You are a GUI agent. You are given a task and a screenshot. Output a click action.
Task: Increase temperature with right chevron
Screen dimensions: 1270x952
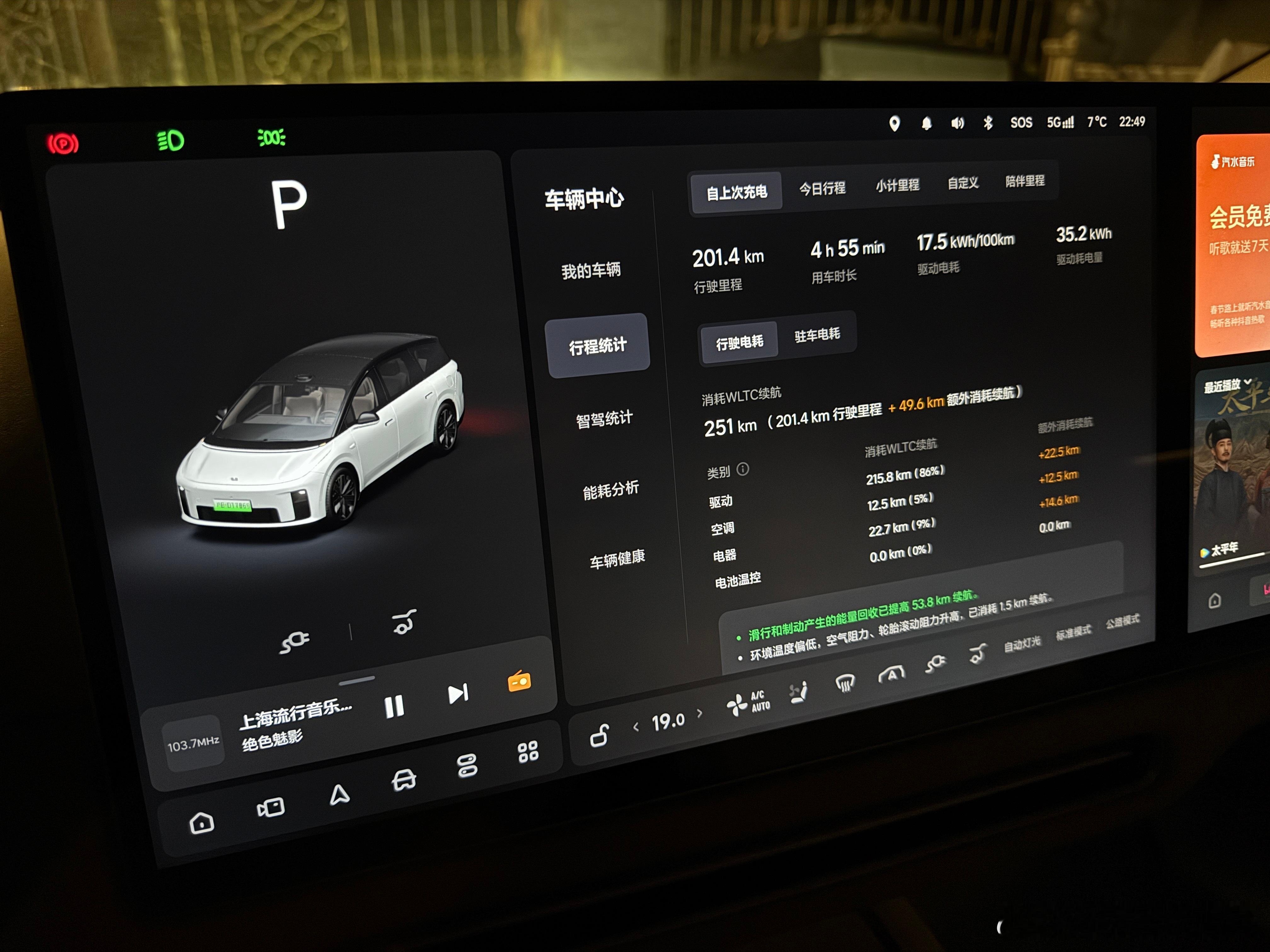(699, 713)
